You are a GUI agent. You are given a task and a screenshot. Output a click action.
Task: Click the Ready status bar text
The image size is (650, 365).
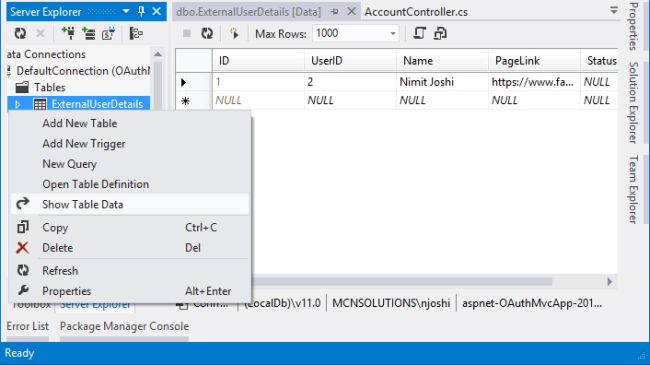pos(19,353)
